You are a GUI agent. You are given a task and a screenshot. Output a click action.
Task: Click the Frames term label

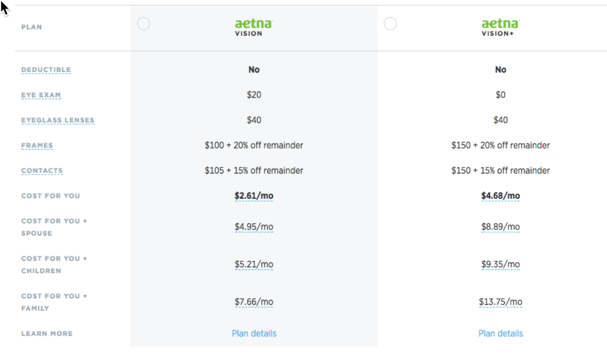(x=37, y=145)
